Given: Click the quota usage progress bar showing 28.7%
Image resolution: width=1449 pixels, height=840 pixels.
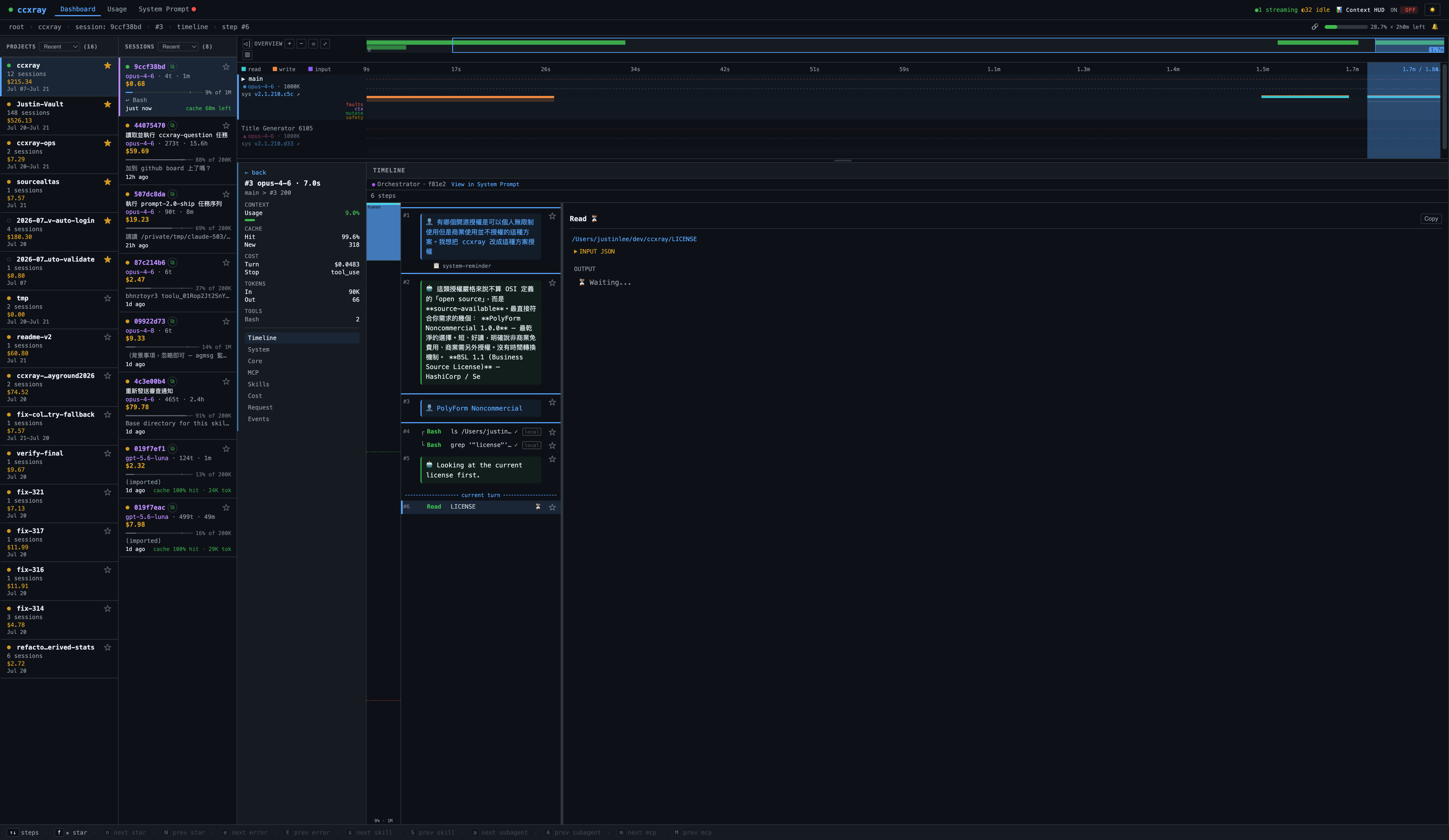Looking at the screenshot, I should point(1345,27).
